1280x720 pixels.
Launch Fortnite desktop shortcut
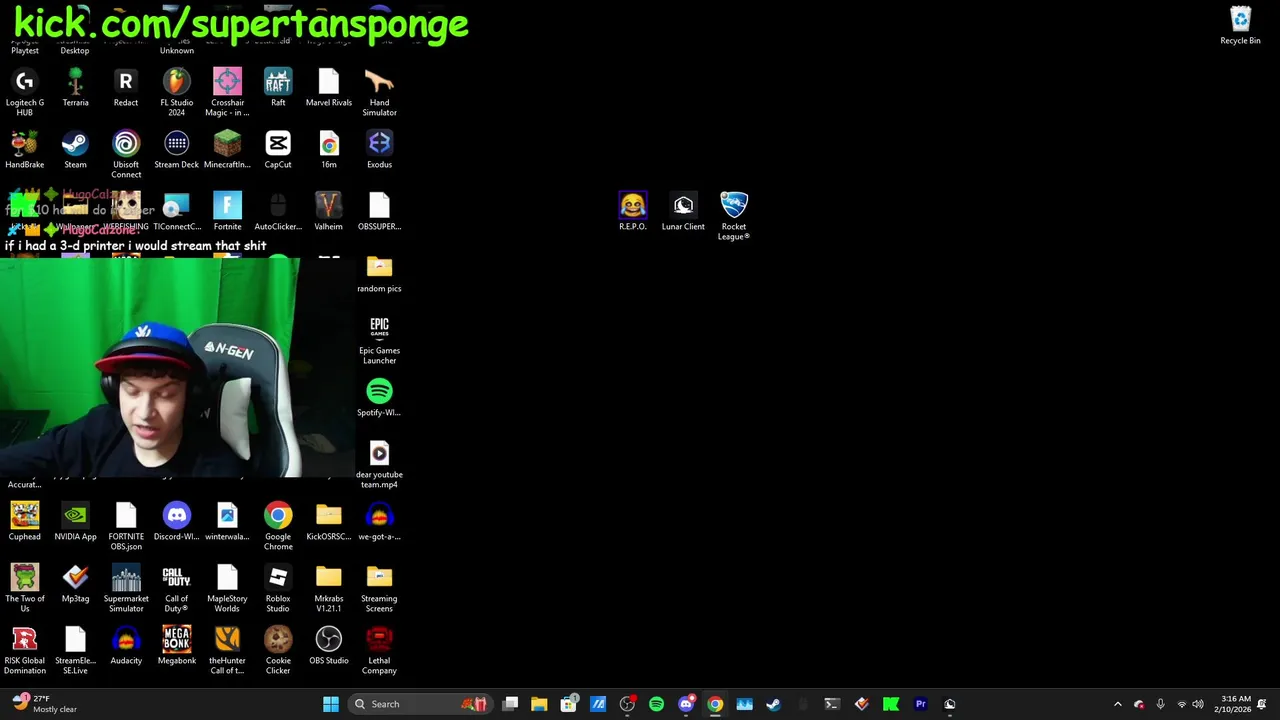pyautogui.click(x=227, y=212)
